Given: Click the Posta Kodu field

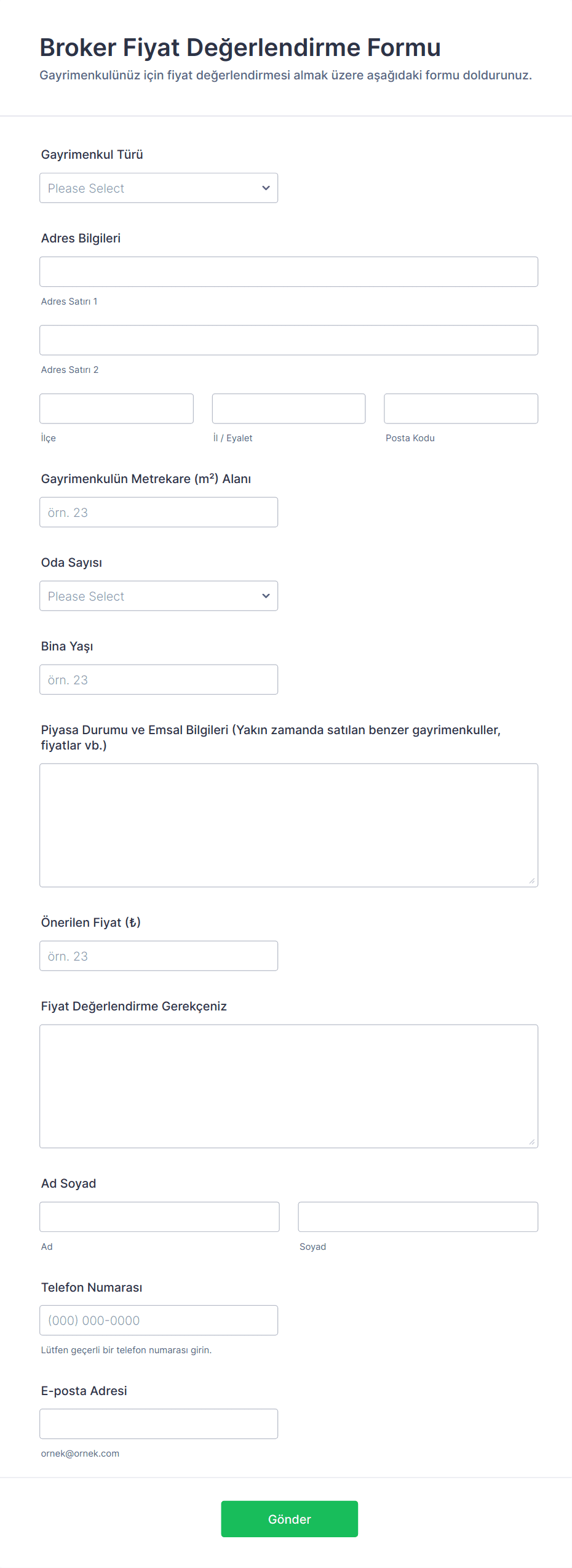Looking at the screenshot, I should tap(461, 409).
